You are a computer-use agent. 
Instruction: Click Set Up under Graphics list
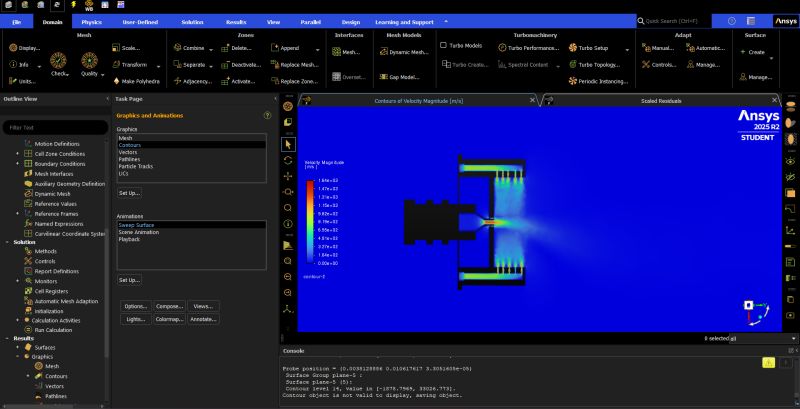(x=130, y=193)
